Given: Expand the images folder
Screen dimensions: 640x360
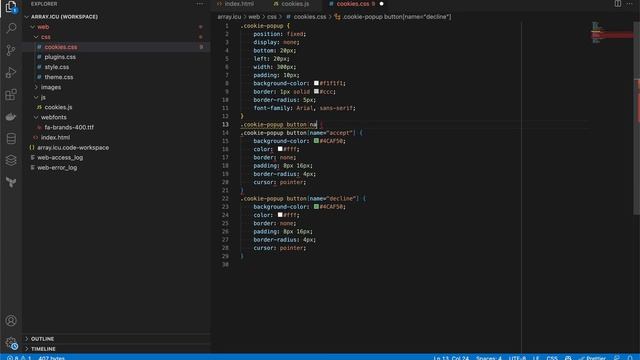Looking at the screenshot, I should [x=36, y=87].
